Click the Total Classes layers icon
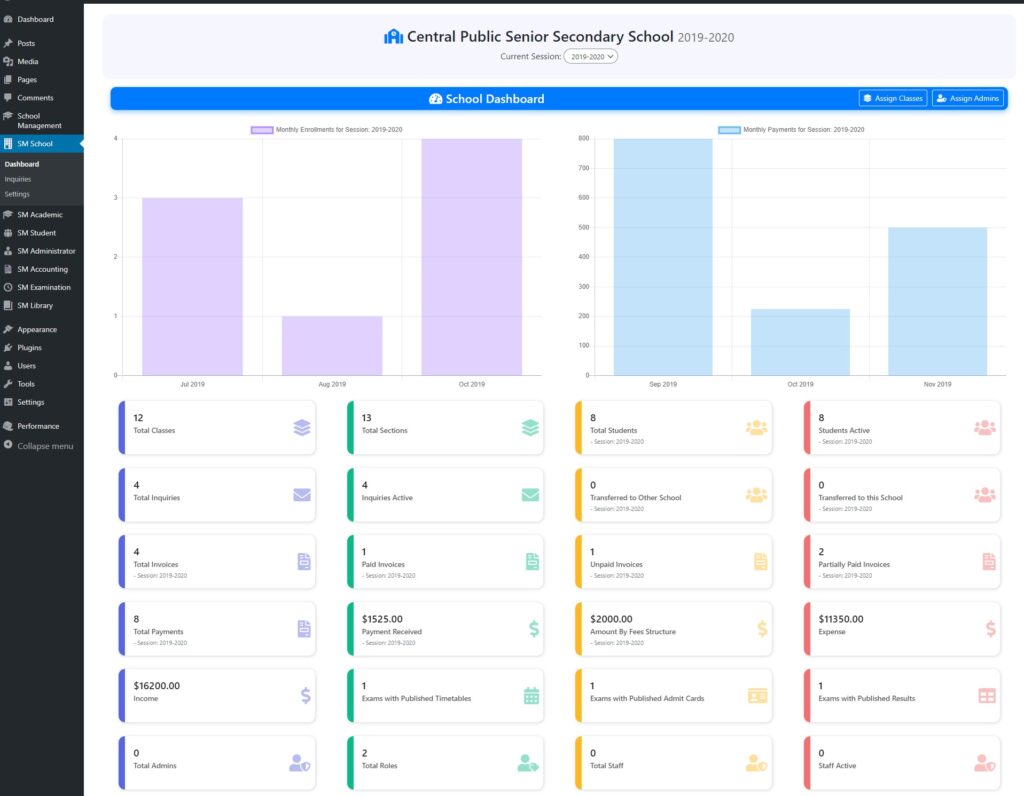The height and width of the screenshot is (796, 1024). click(x=302, y=427)
